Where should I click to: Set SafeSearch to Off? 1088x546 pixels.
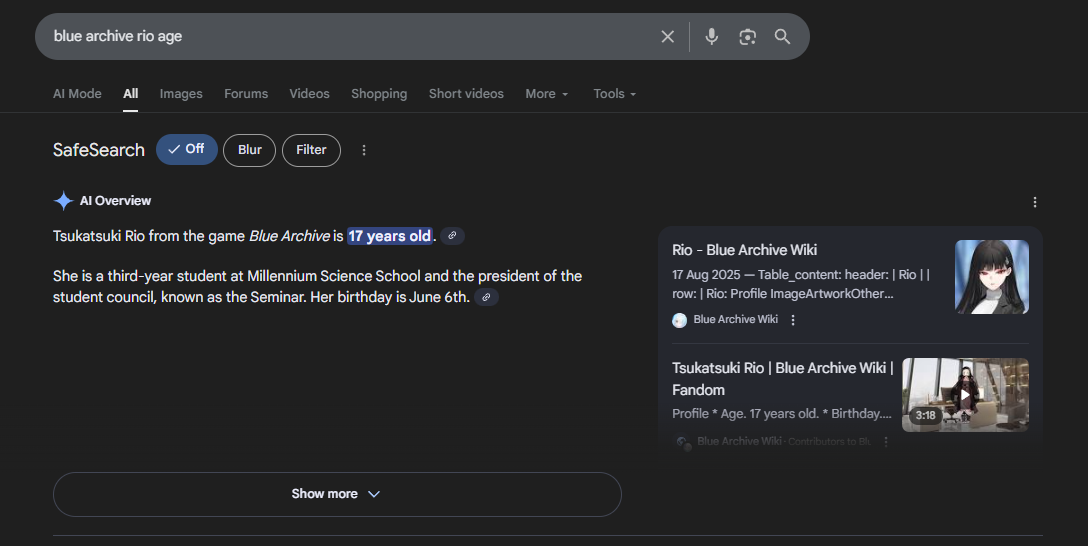(187, 150)
